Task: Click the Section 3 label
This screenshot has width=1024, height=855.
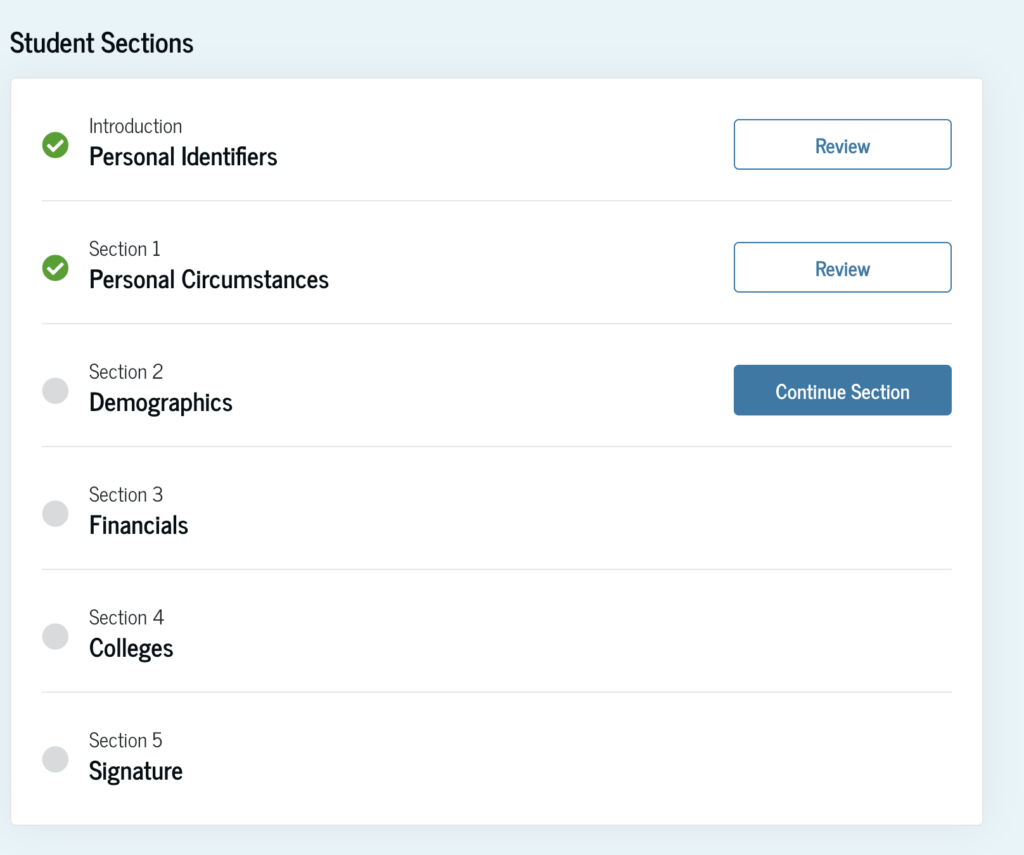Action: point(126,494)
